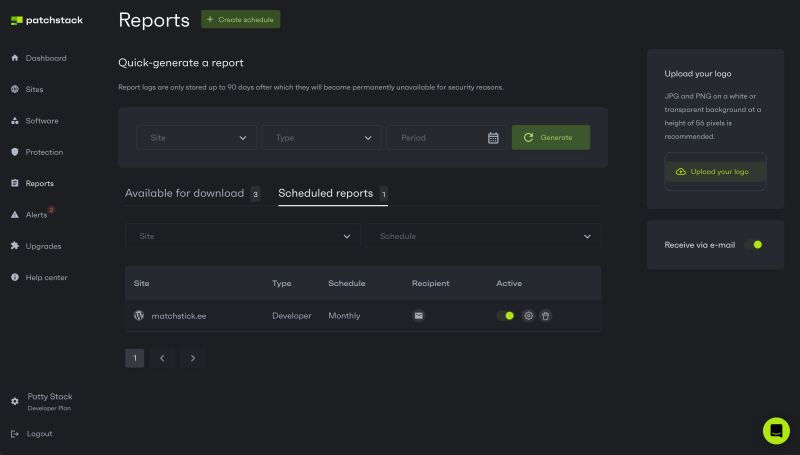Open the chat support widget

(776, 430)
